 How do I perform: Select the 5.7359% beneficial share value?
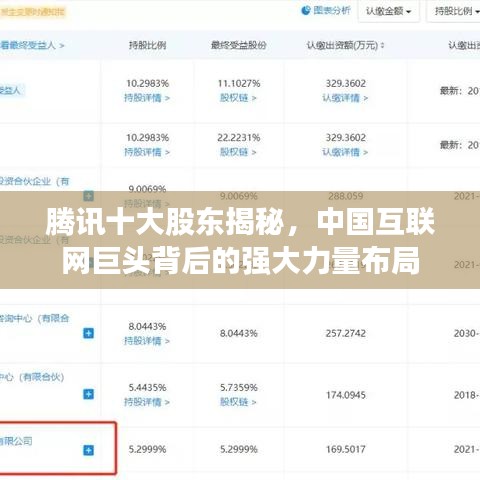(239, 388)
